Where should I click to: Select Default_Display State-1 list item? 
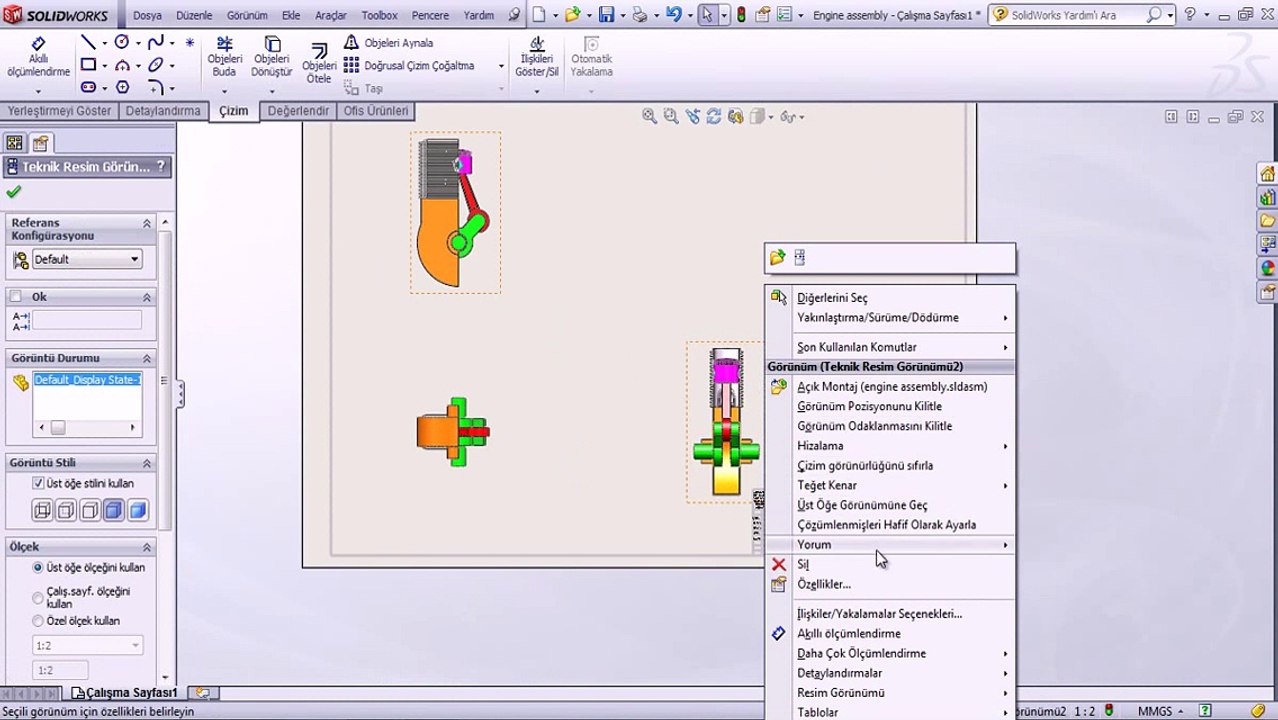[x=87, y=380]
